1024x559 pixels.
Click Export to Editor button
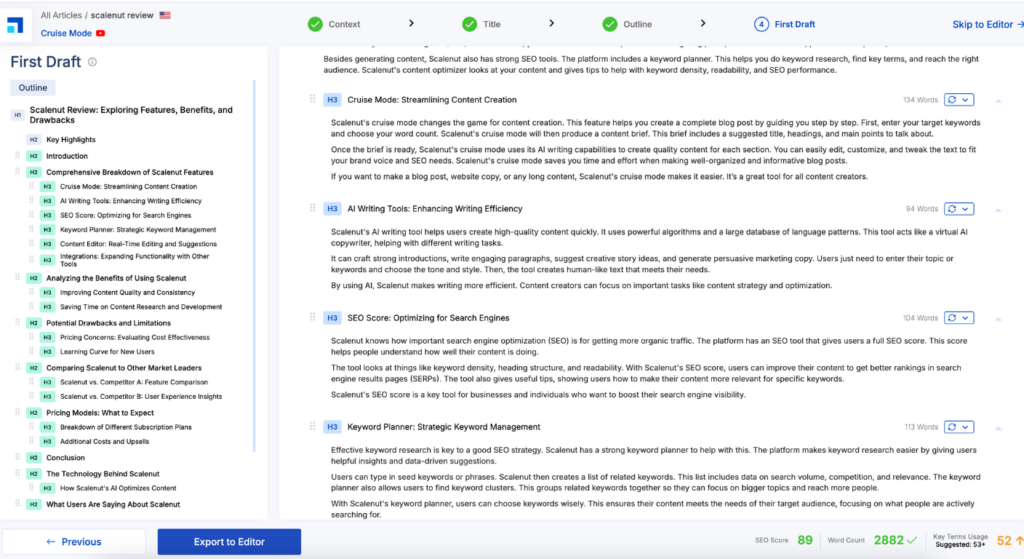[x=229, y=542]
